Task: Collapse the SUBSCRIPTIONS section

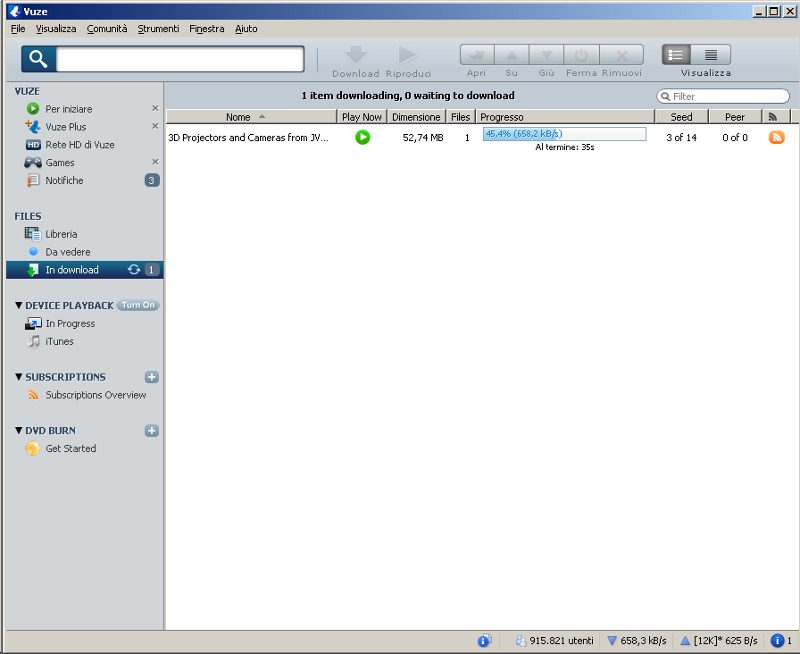Action: (18, 378)
